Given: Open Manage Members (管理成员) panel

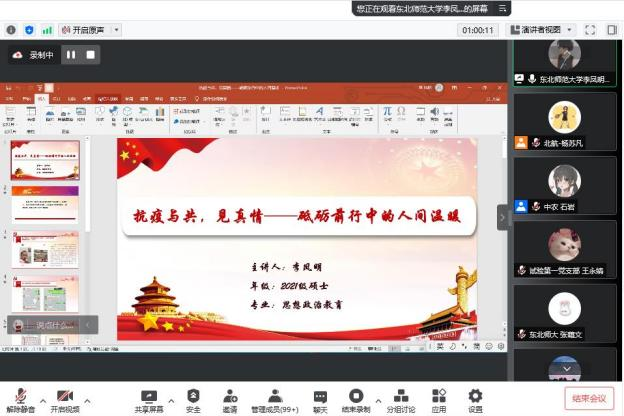Looking at the screenshot, I should coord(275,397).
